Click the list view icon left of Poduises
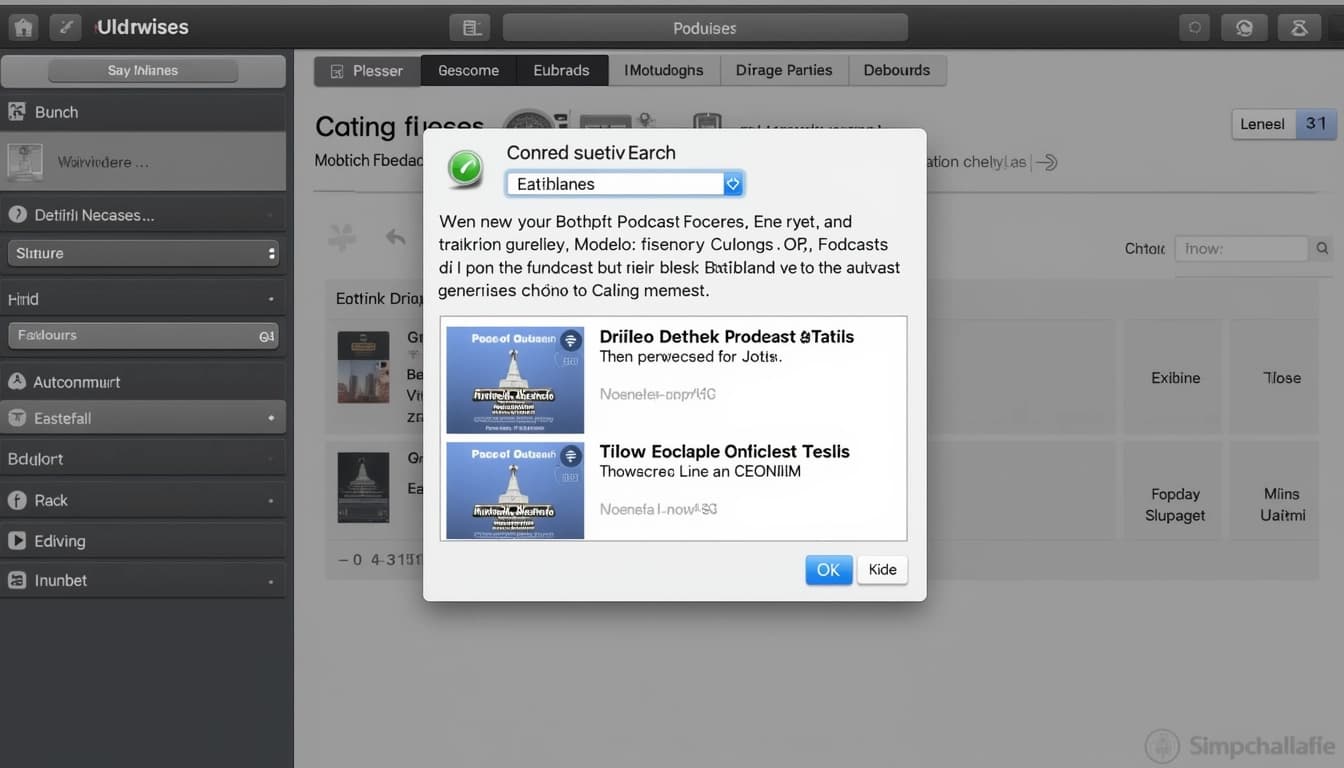 (x=469, y=28)
